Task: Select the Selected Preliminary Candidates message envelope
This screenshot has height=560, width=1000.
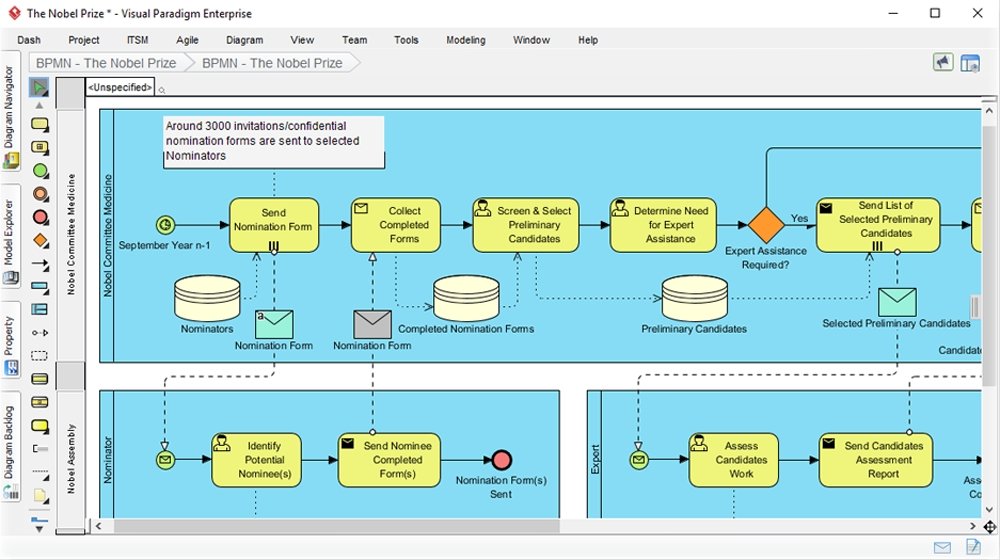Action: coord(897,302)
